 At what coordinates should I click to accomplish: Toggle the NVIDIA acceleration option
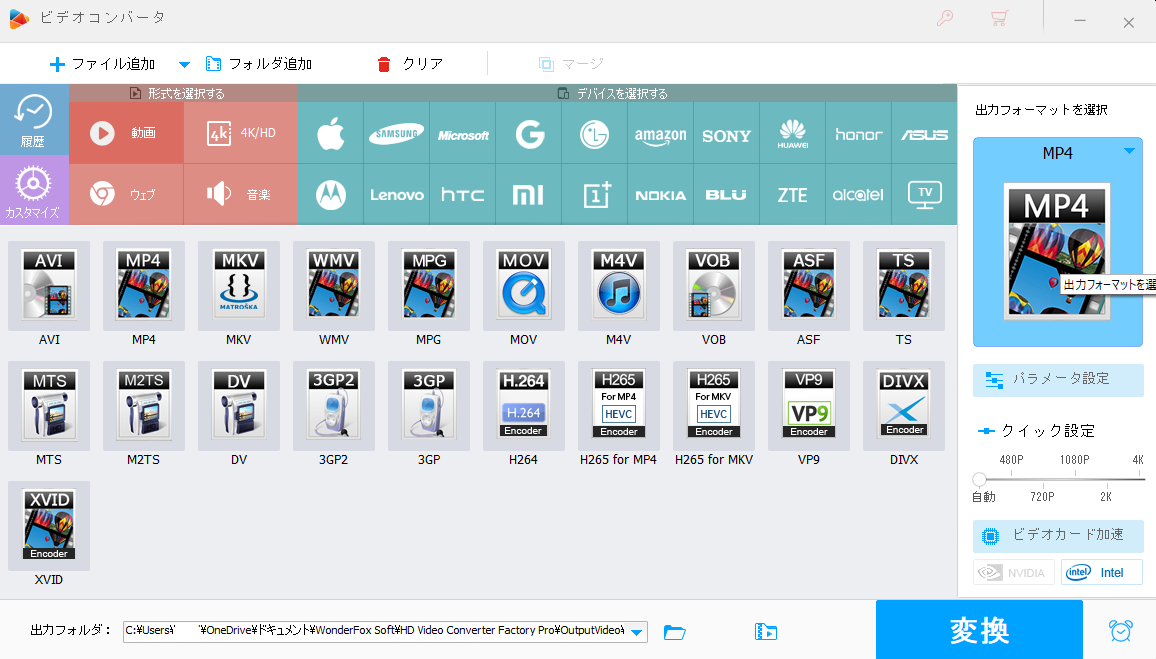(1013, 573)
